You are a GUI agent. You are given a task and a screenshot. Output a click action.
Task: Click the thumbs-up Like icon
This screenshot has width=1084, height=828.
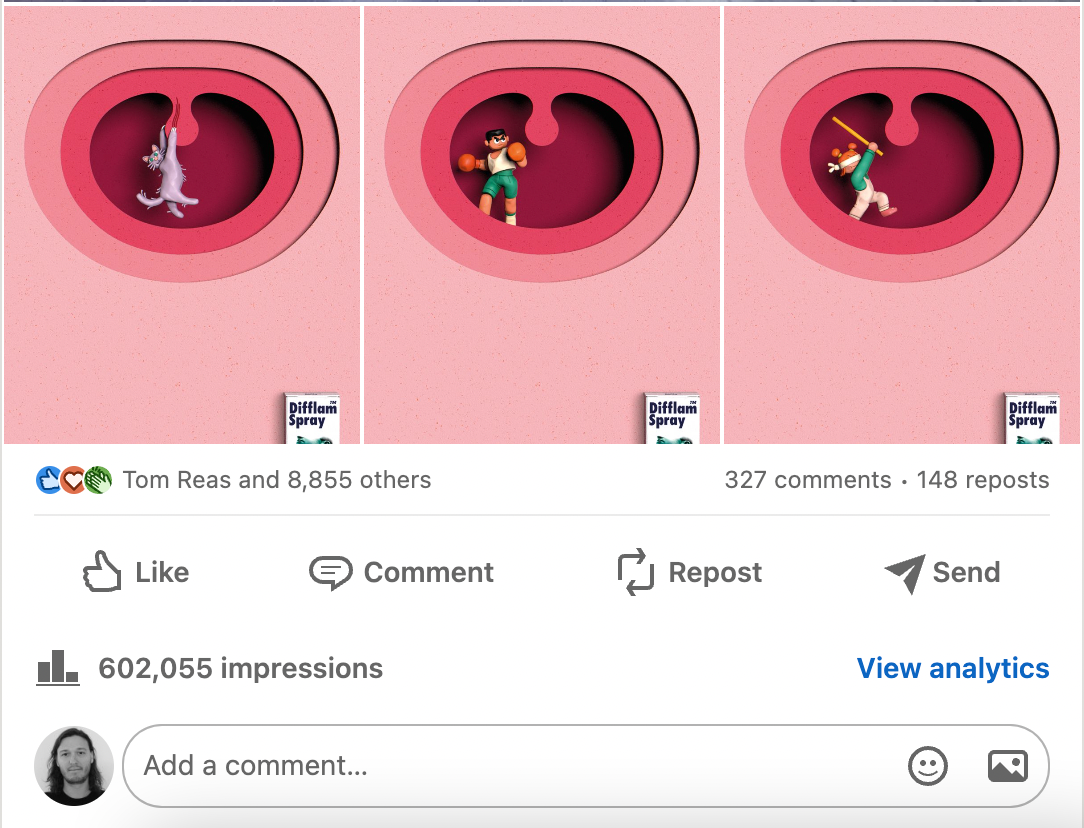point(102,572)
